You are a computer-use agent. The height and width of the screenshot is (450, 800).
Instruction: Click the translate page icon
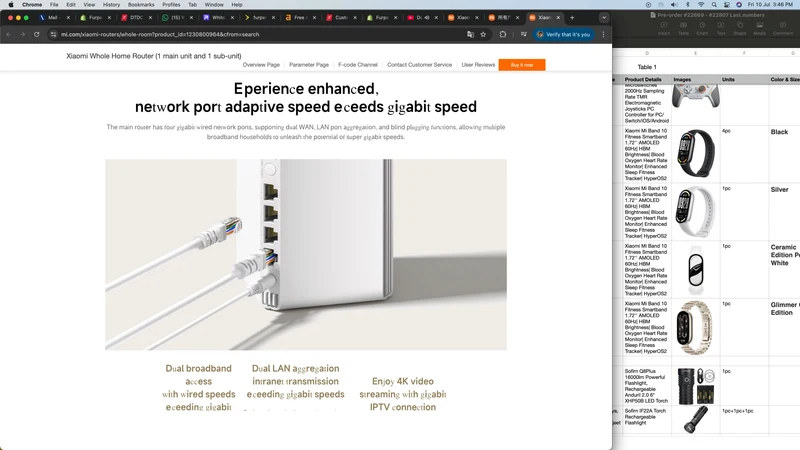(470, 34)
